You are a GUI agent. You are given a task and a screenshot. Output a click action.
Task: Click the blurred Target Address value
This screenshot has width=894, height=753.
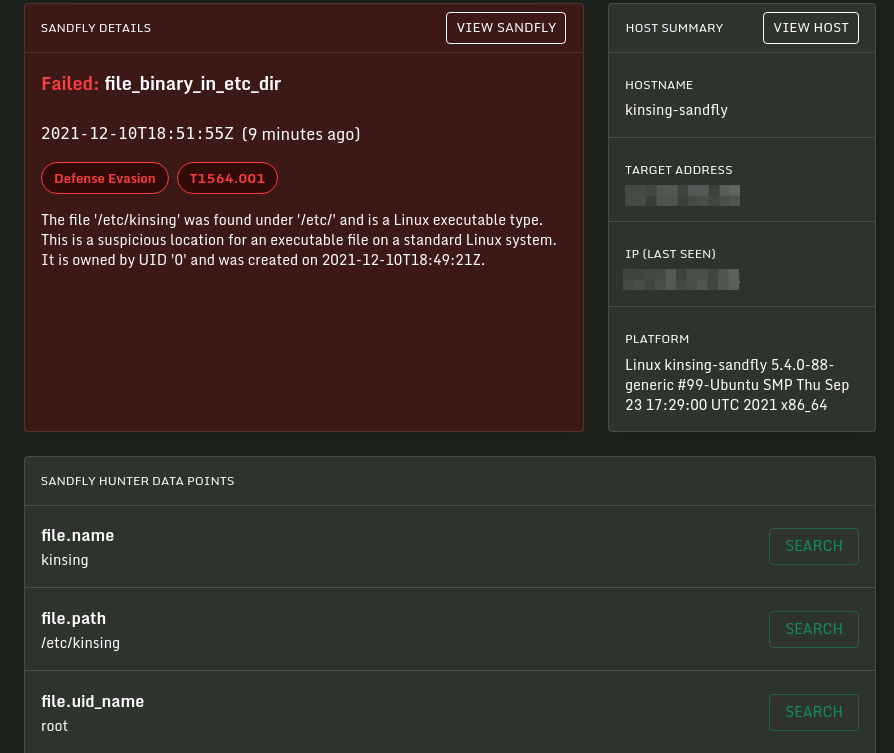click(682, 196)
